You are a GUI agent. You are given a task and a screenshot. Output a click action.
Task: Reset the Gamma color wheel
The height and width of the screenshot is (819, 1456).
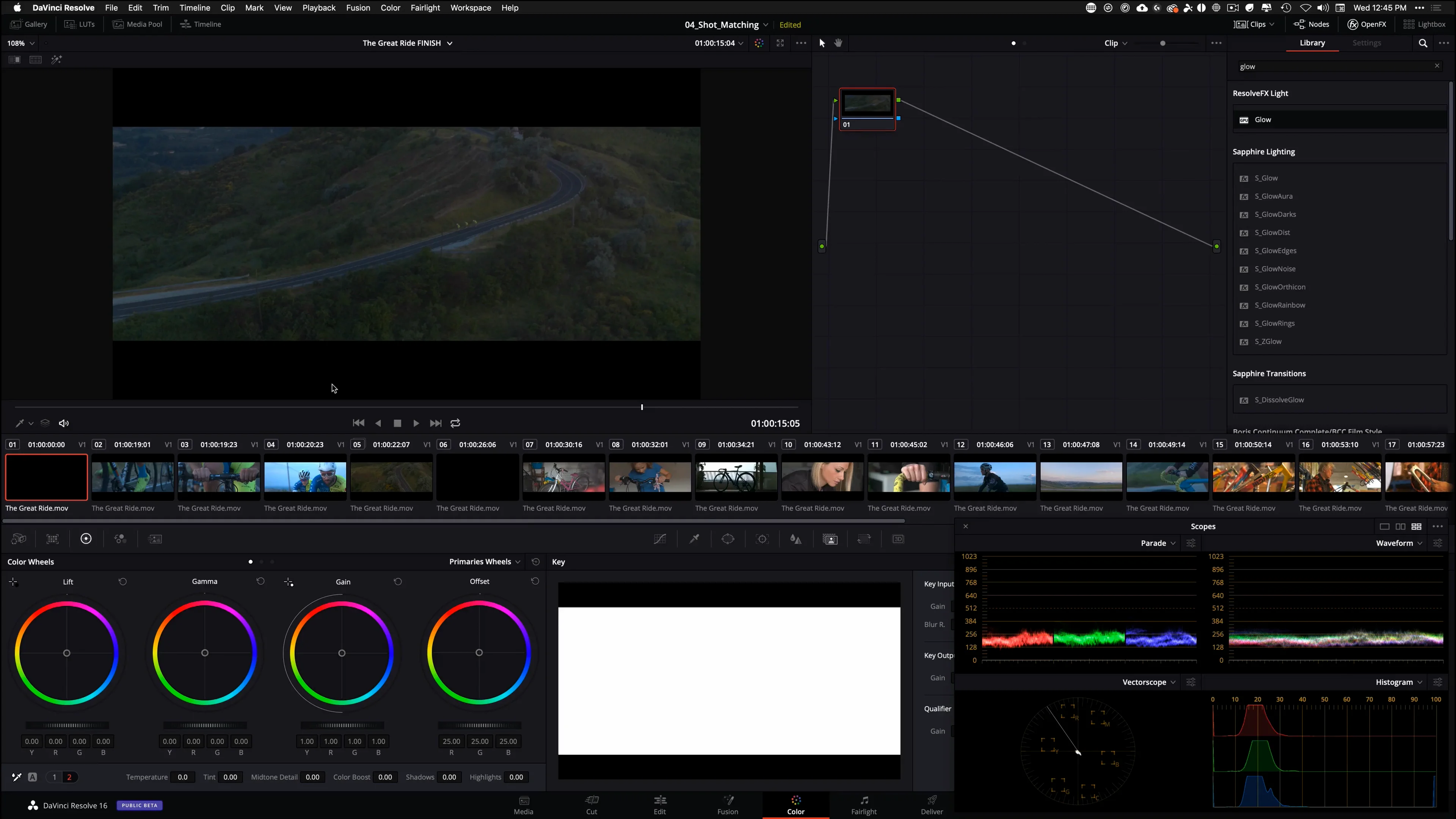(x=260, y=581)
